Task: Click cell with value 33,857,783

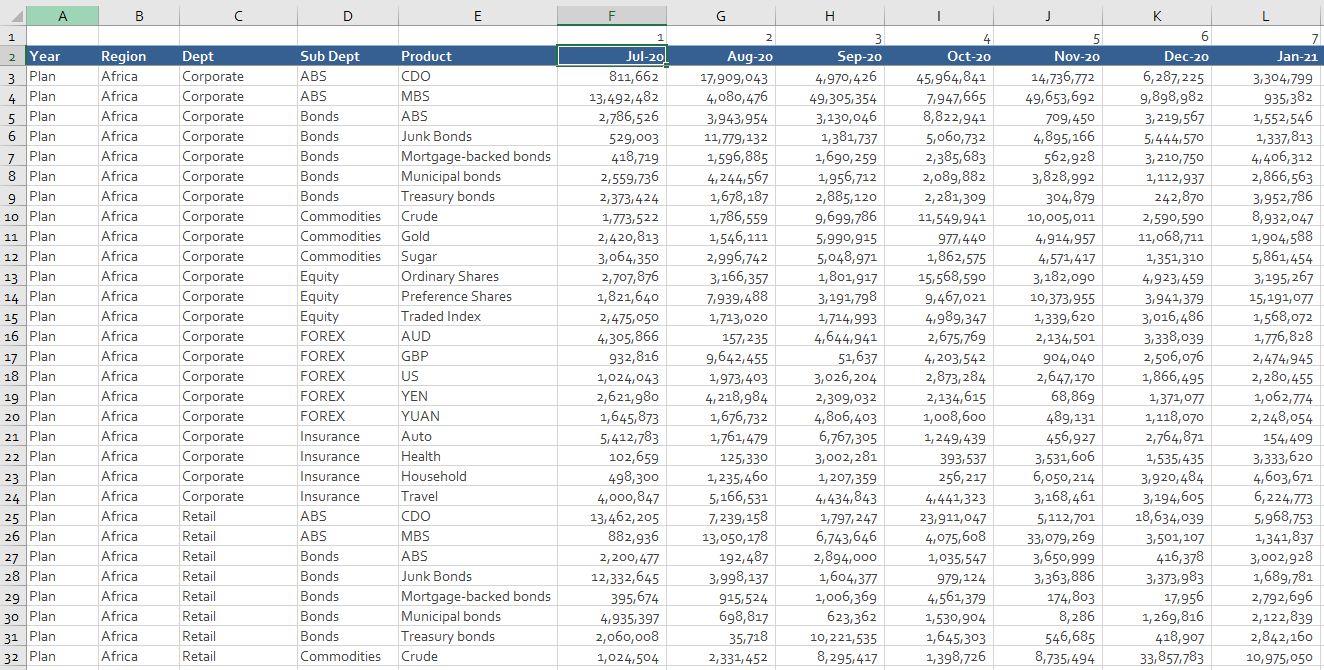Action: coord(1157,656)
